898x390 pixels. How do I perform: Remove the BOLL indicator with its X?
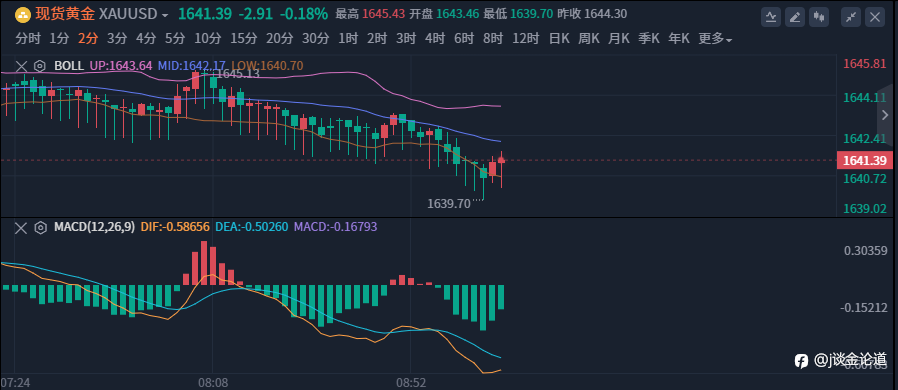(x=21, y=66)
